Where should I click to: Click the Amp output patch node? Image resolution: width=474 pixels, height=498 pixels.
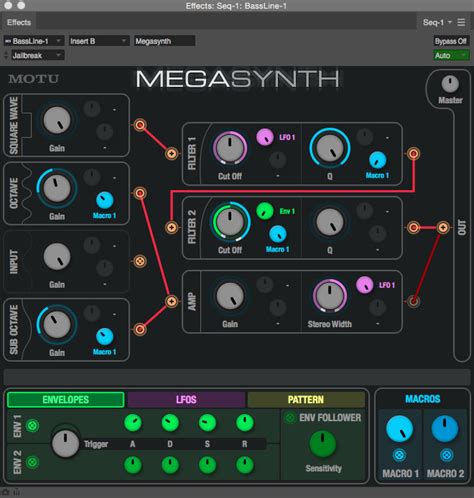413,301
